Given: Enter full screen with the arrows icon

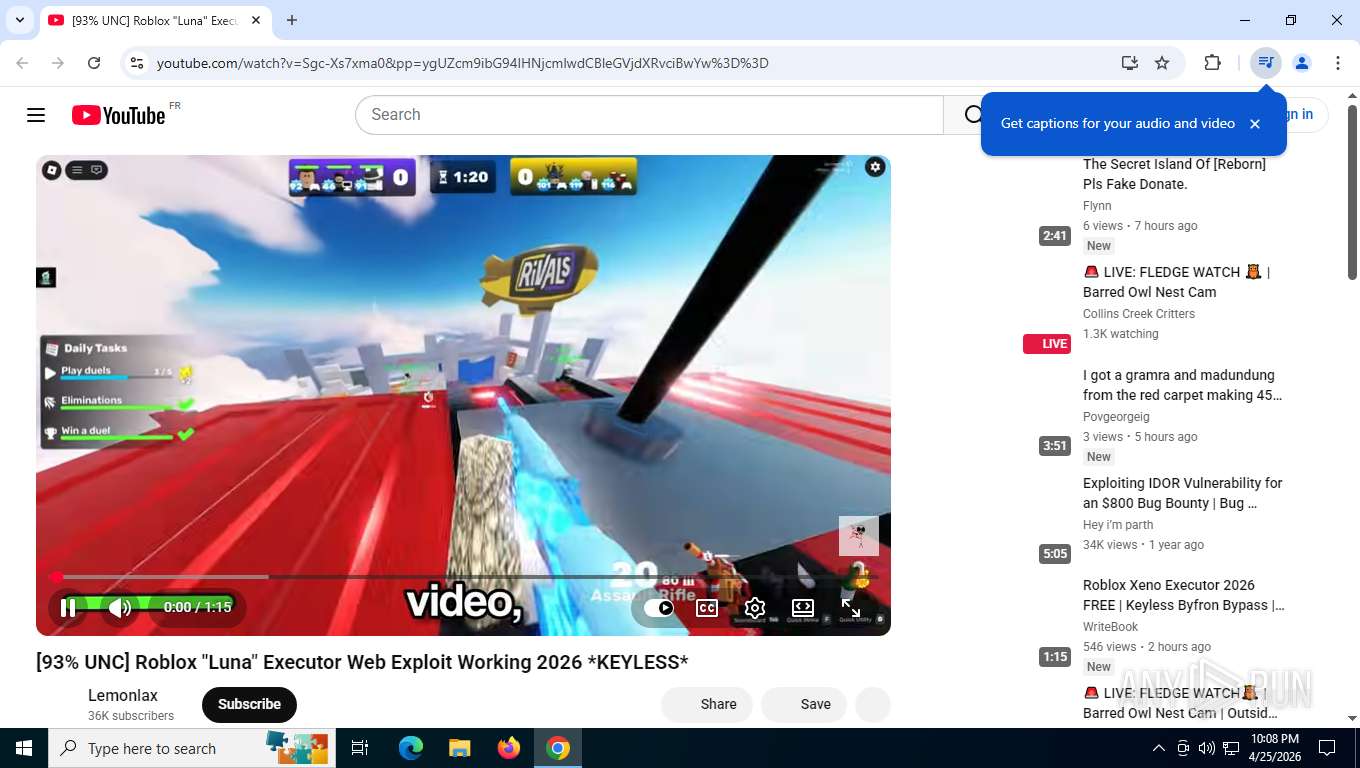Looking at the screenshot, I should [851, 607].
